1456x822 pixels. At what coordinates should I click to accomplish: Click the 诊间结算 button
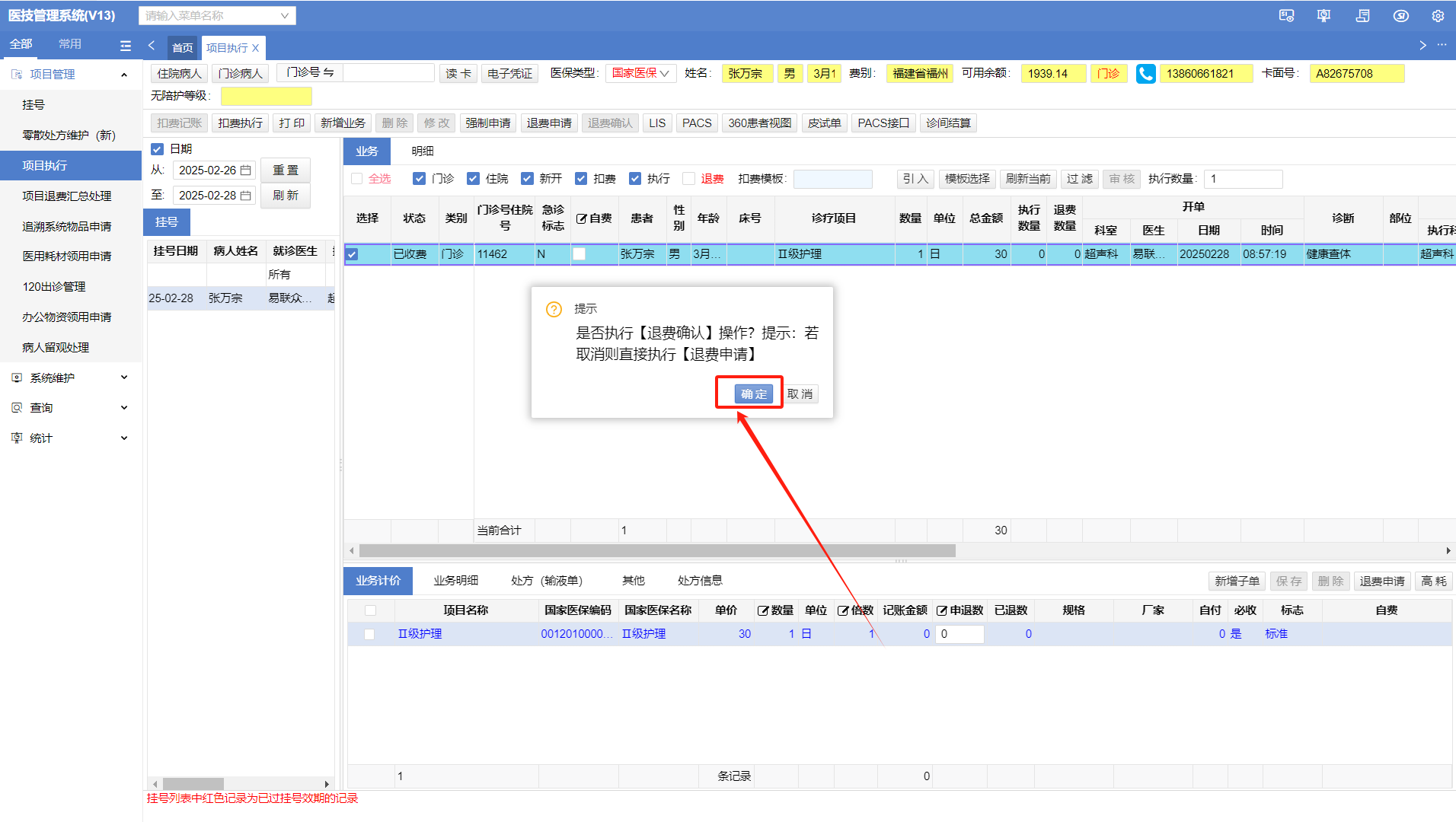tap(949, 123)
